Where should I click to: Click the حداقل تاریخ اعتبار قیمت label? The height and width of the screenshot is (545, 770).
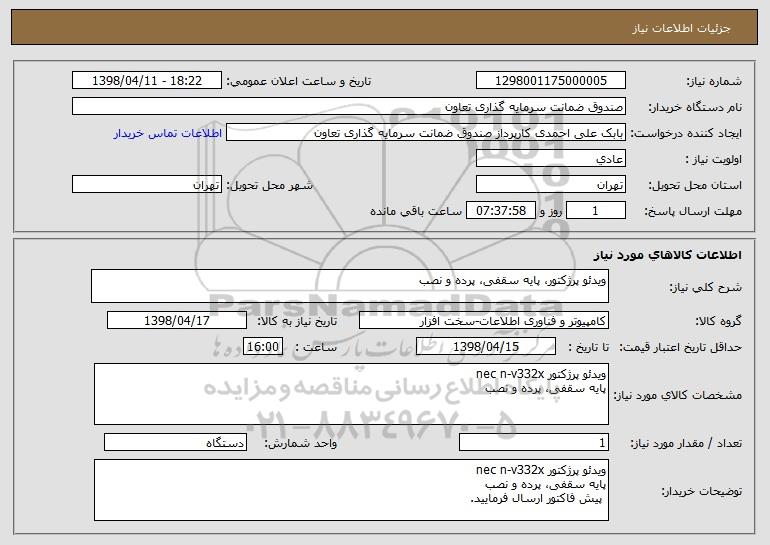click(680, 347)
